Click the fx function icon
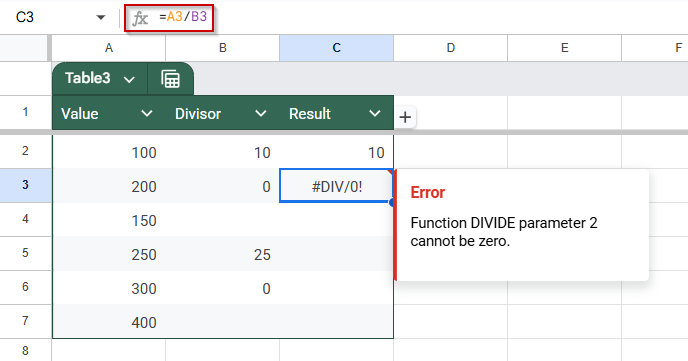 pyautogui.click(x=140, y=18)
